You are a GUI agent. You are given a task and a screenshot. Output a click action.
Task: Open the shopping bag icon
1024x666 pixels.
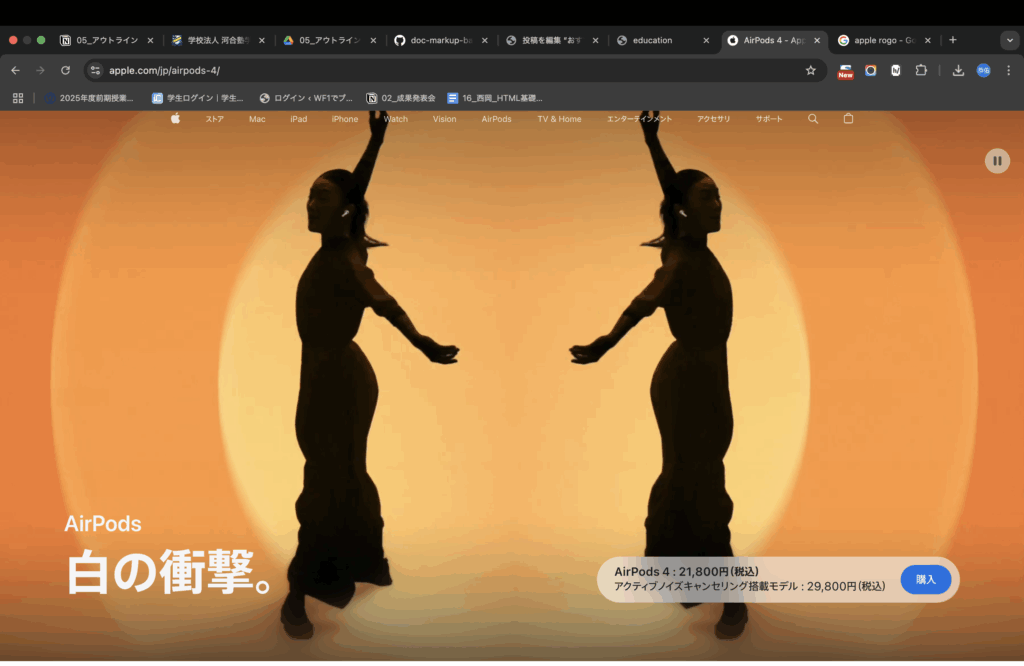pyautogui.click(x=849, y=118)
